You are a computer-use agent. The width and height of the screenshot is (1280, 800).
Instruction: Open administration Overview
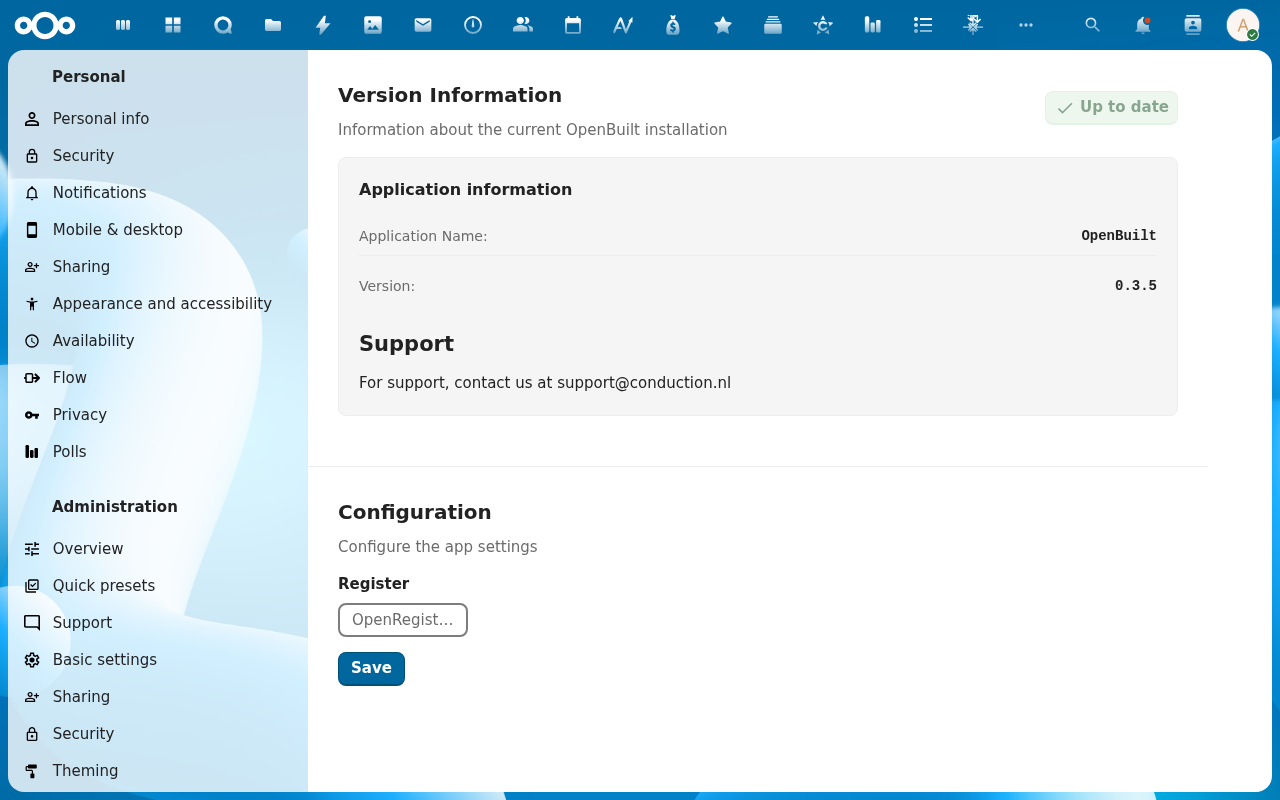click(158, 549)
